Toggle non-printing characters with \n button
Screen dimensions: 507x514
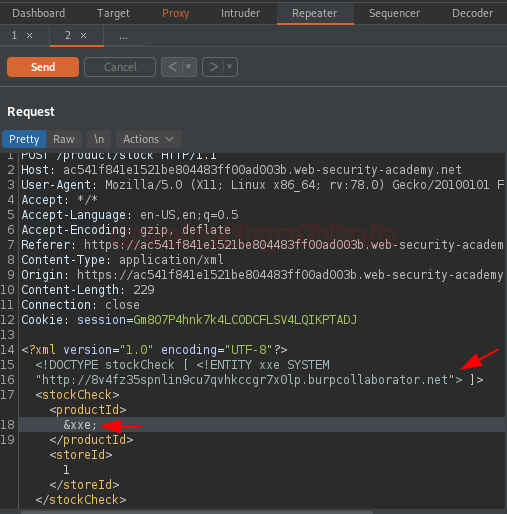point(99,139)
